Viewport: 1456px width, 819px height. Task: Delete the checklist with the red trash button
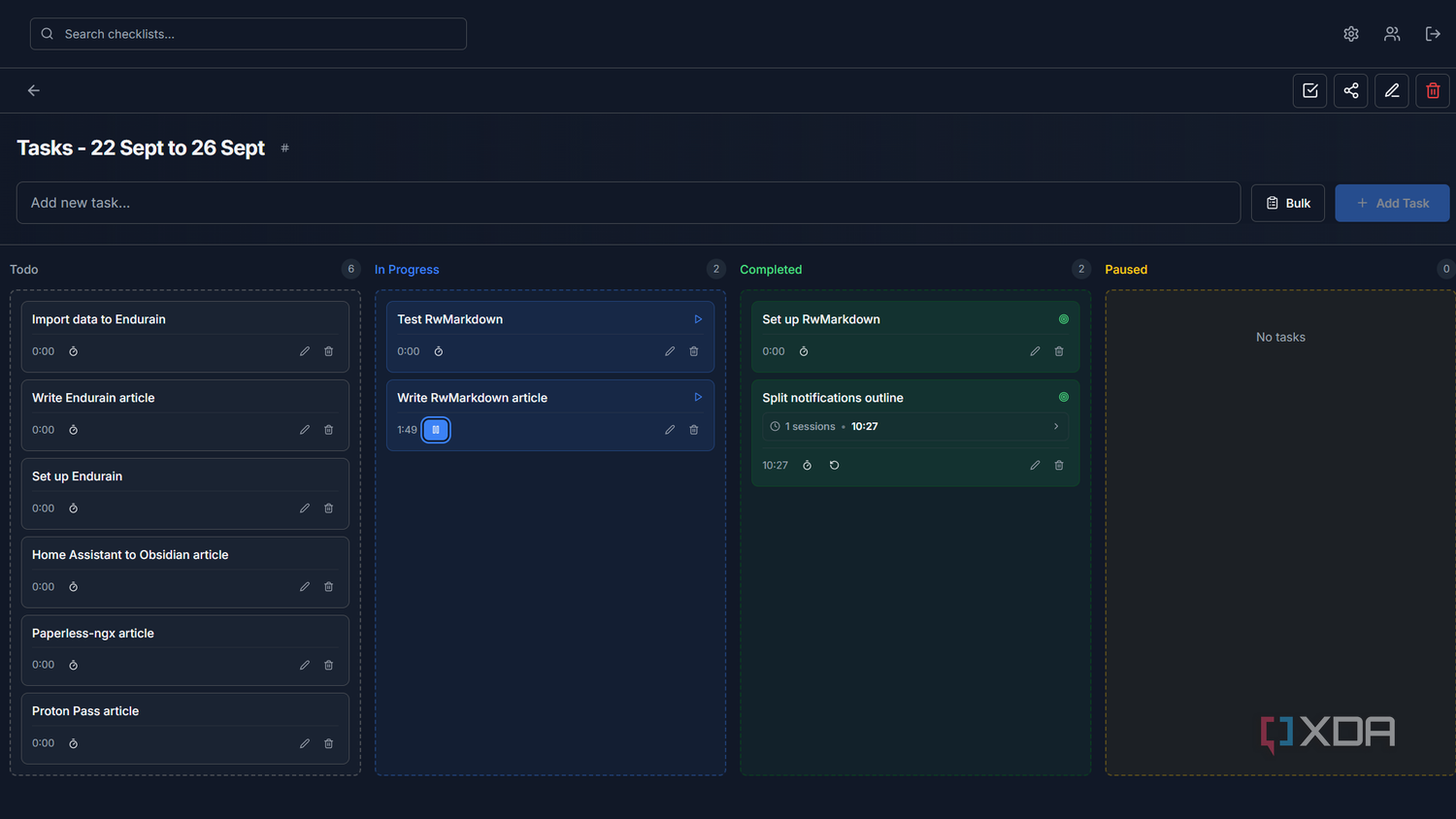click(1433, 90)
